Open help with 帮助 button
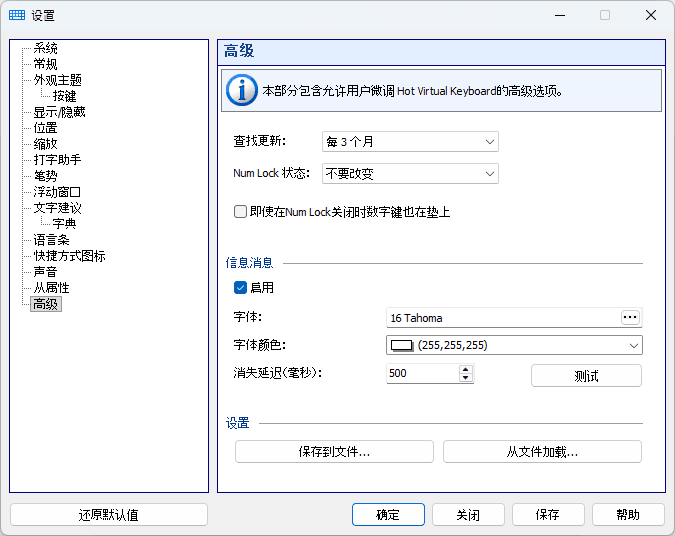Screen dimensions: 675x536 point(628,515)
